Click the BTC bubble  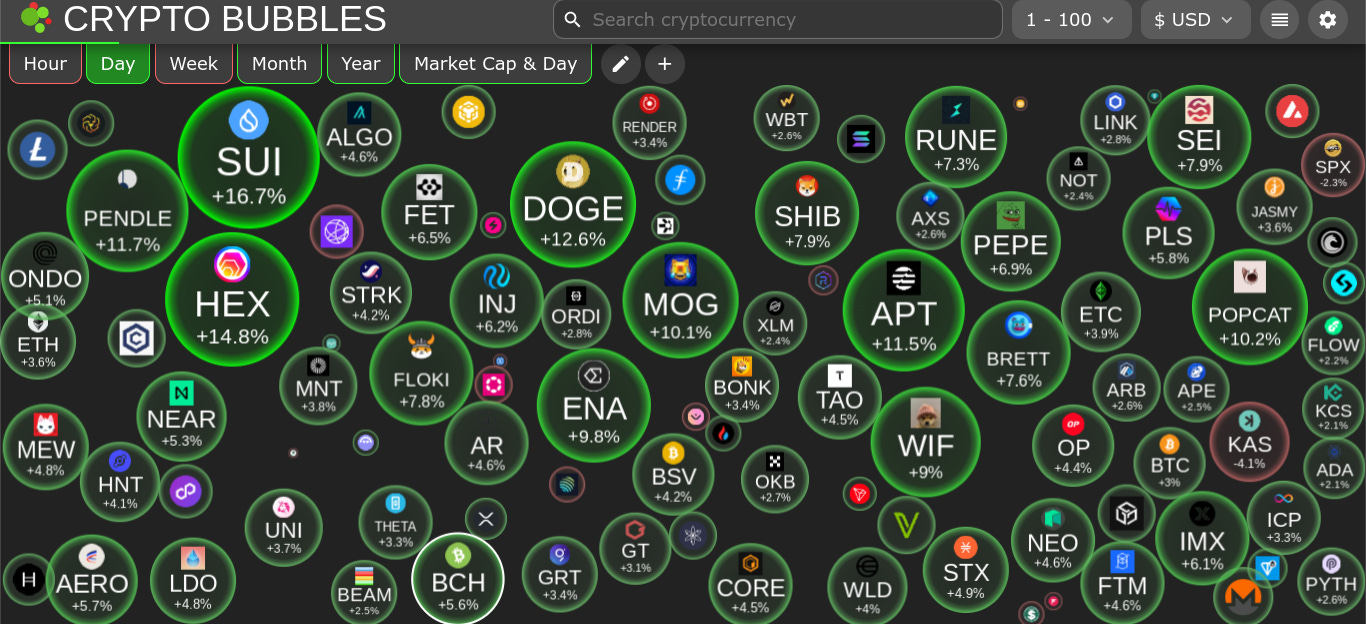click(1170, 463)
